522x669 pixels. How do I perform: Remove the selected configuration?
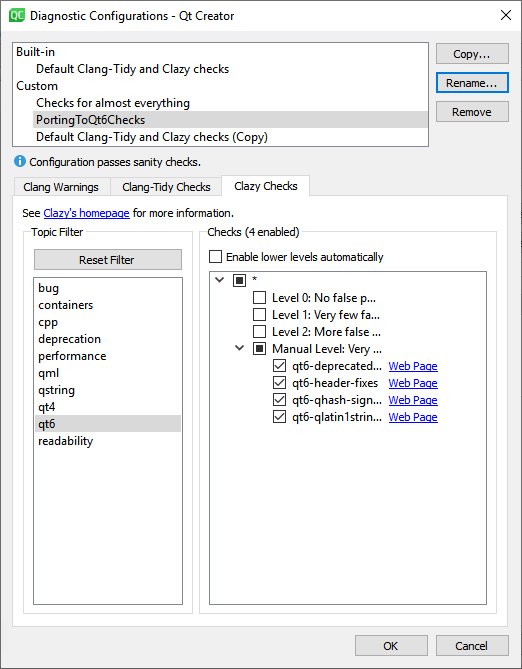472,112
